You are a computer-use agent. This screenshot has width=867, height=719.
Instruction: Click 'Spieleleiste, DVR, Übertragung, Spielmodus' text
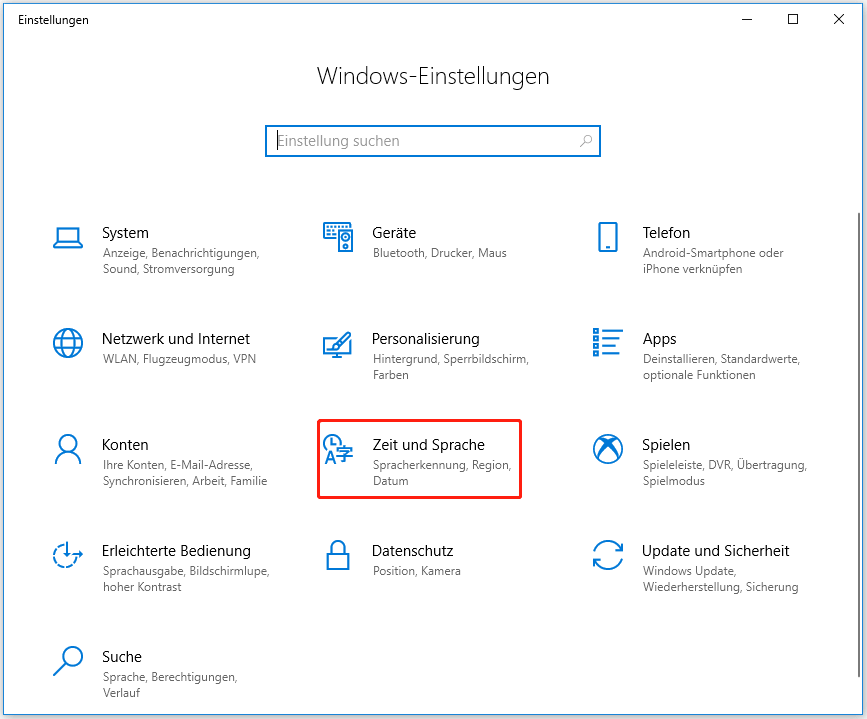[x=725, y=473]
